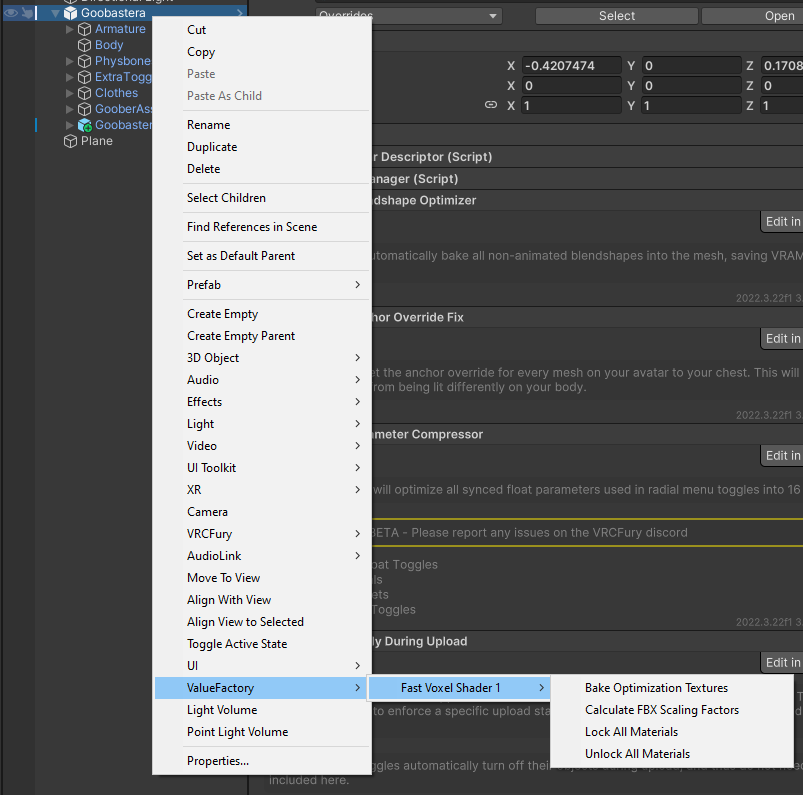Click the Goobastera prefab cube icon
Image resolution: width=803 pixels, height=795 pixels.
click(71, 13)
